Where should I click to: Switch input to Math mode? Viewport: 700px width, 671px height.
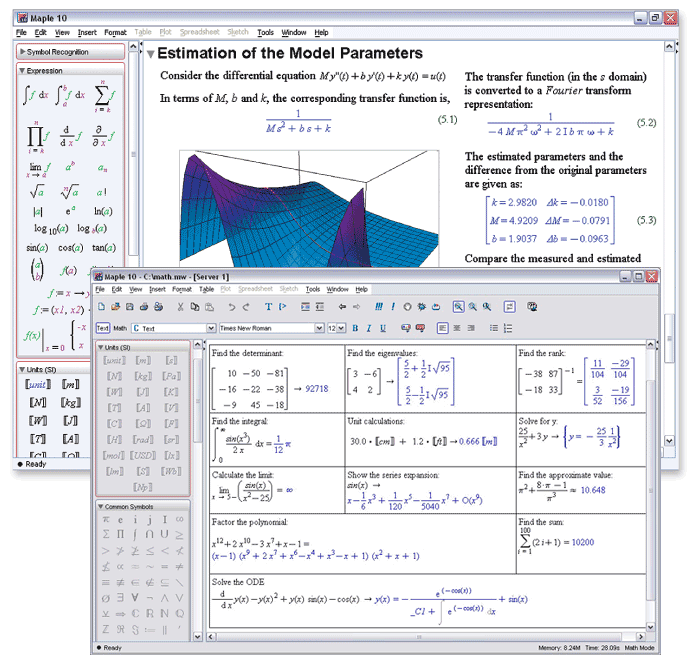point(120,328)
